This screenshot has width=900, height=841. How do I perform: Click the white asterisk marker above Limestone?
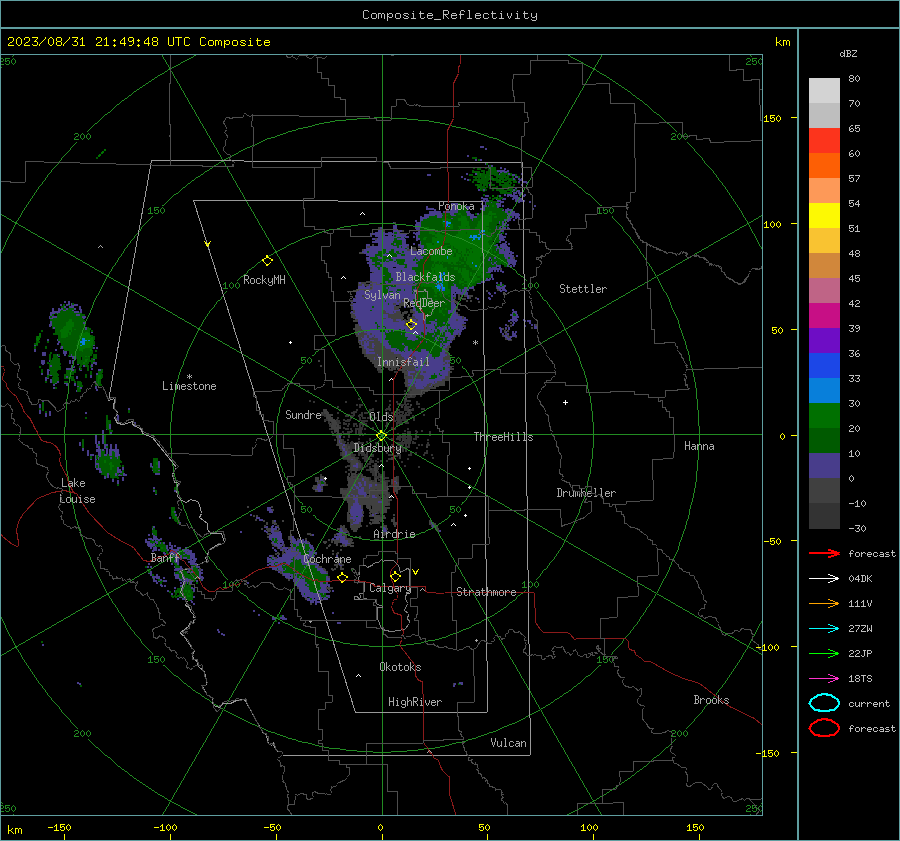point(189,377)
